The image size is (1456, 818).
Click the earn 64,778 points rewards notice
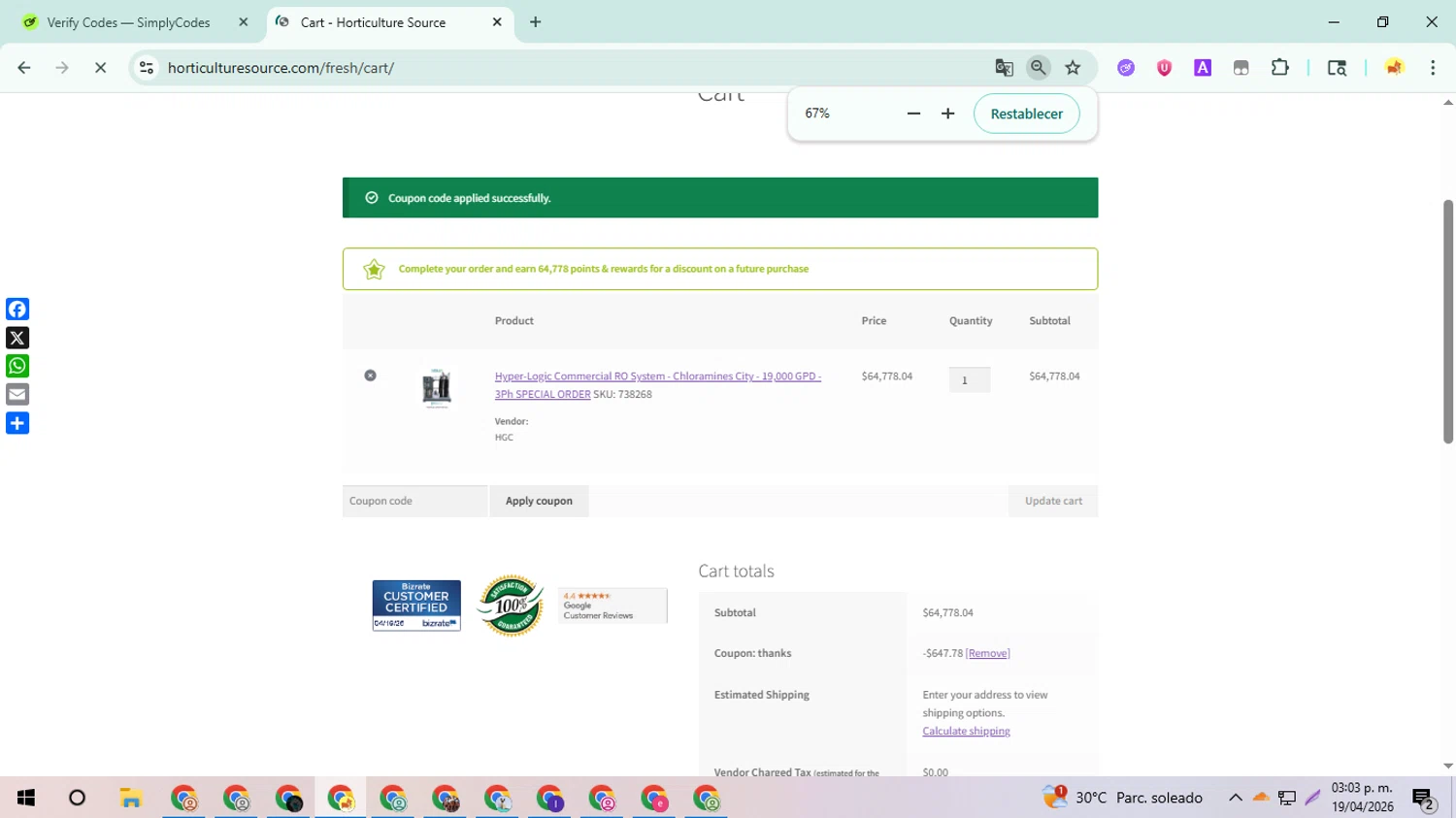(604, 269)
